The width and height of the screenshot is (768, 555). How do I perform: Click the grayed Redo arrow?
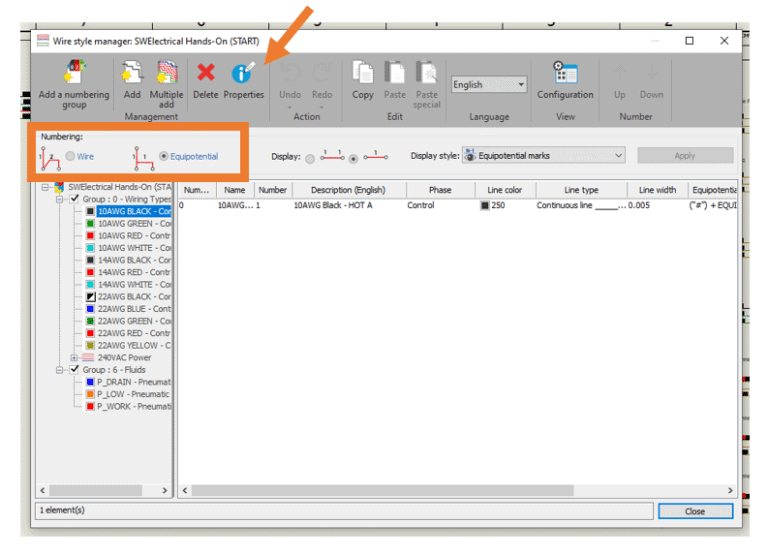(322, 72)
